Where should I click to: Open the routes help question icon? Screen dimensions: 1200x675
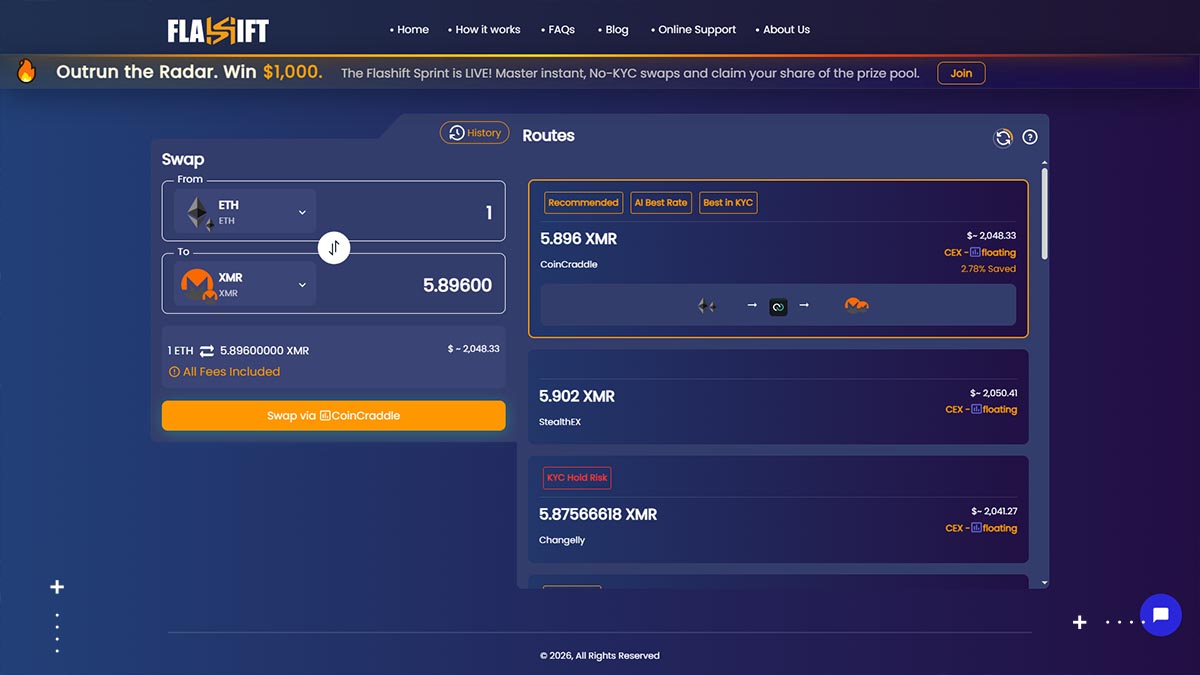point(1030,138)
